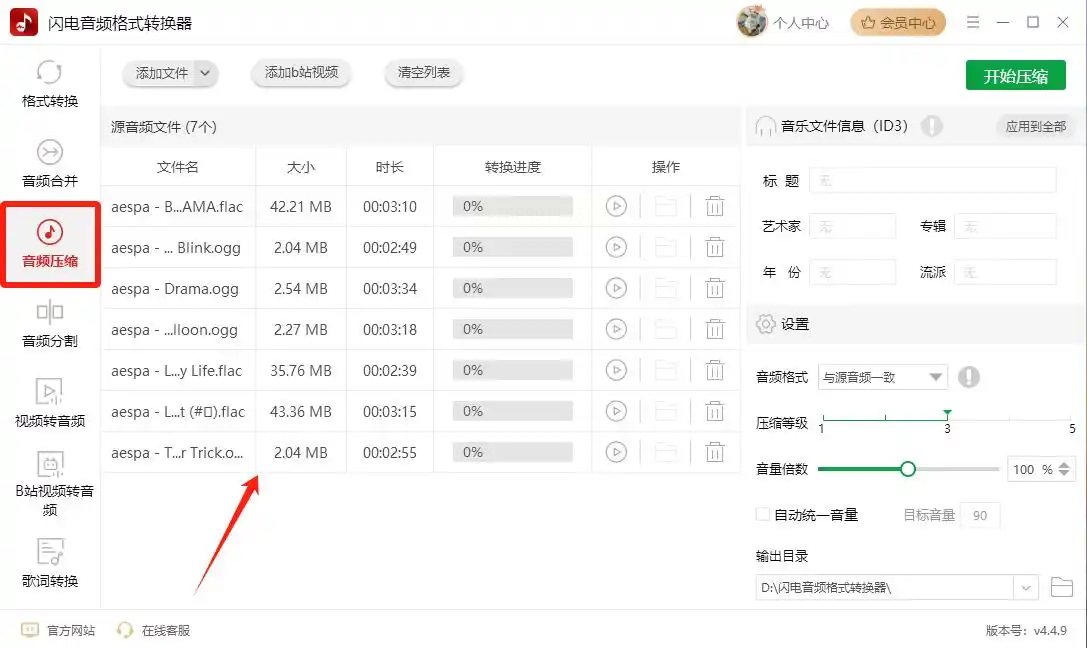Expand output directory path dropdown
1087x648 pixels.
click(1026, 588)
